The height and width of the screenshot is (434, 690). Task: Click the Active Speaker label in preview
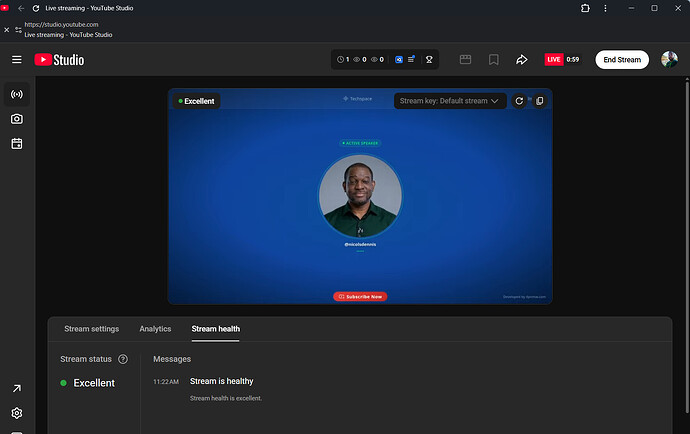click(360, 143)
